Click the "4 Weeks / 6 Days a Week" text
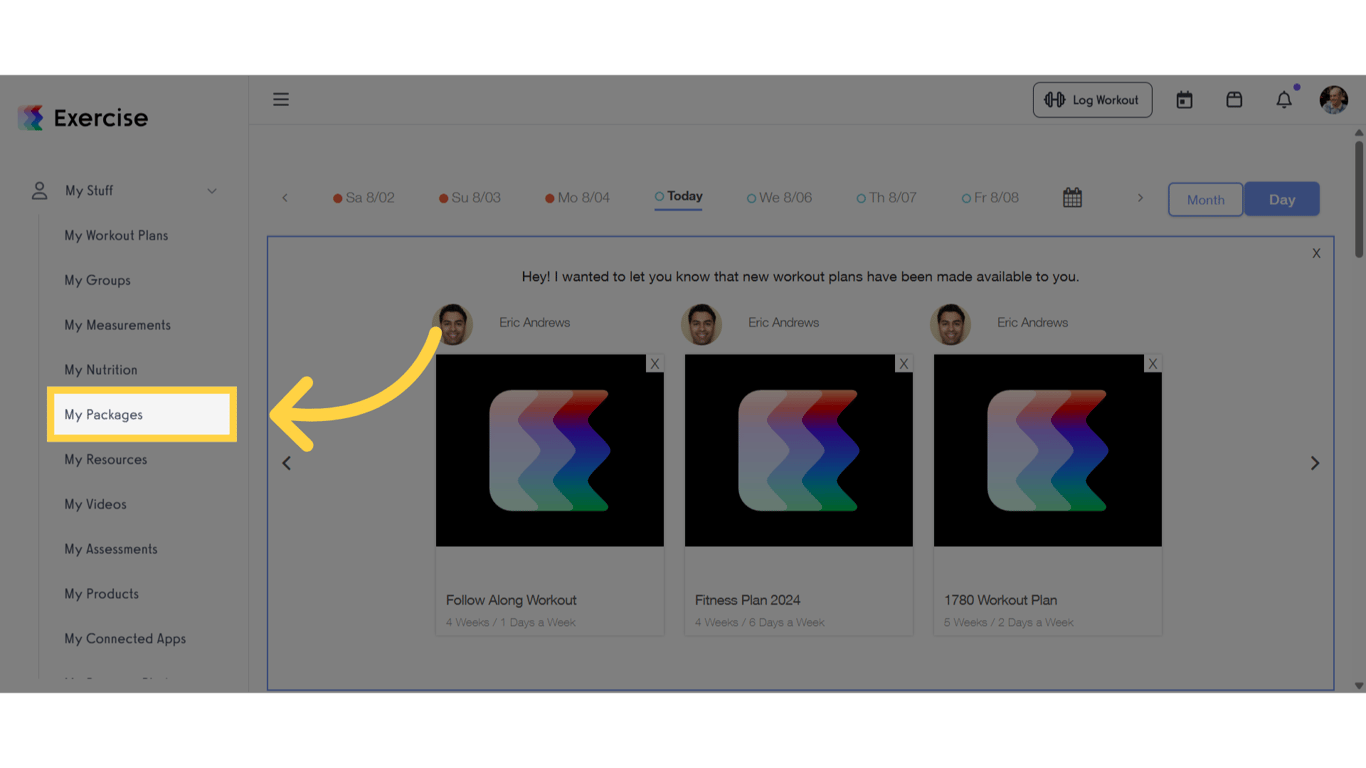The height and width of the screenshot is (768, 1366). click(760, 622)
